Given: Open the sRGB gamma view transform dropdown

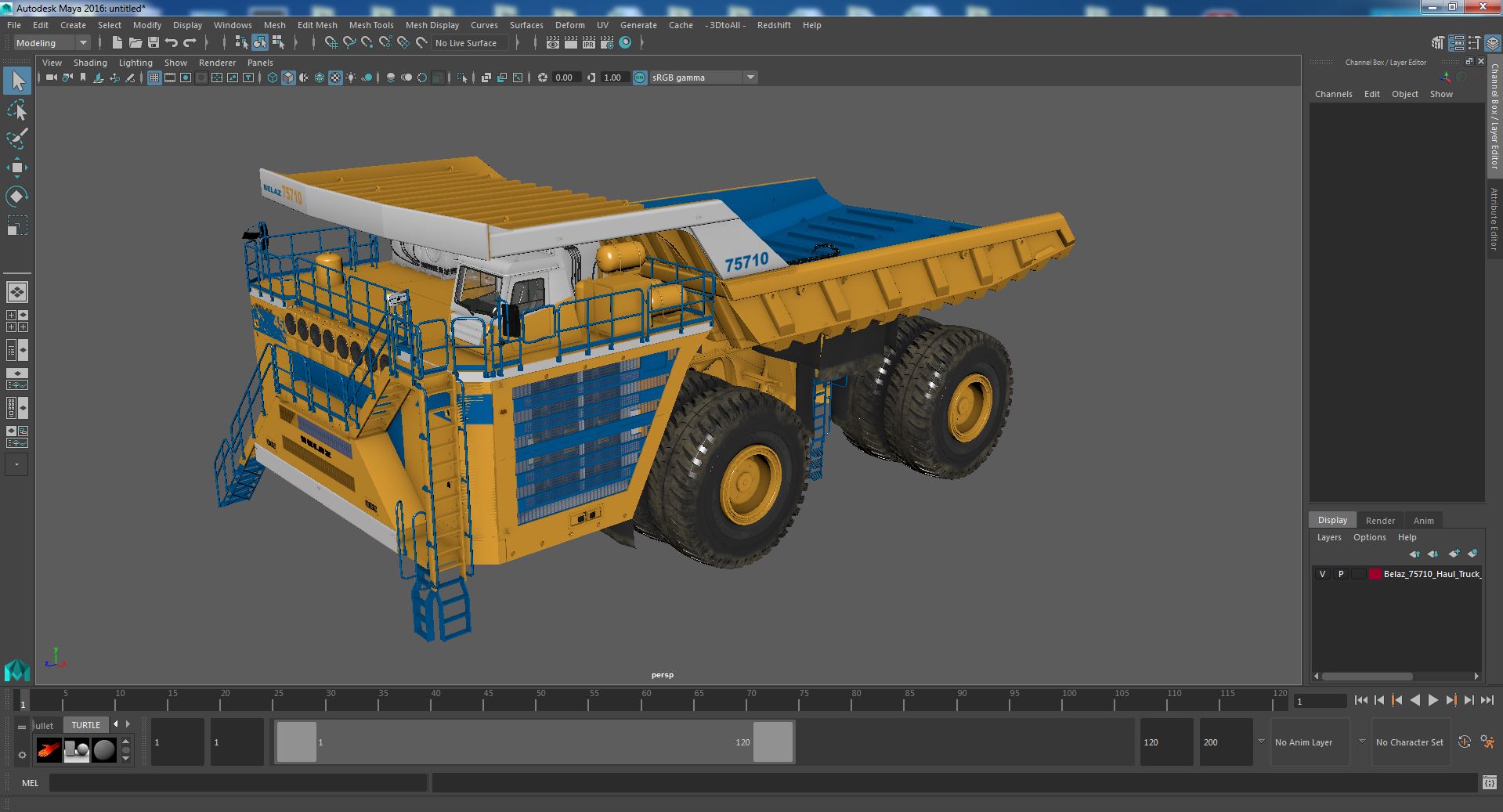Looking at the screenshot, I should [703, 78].
